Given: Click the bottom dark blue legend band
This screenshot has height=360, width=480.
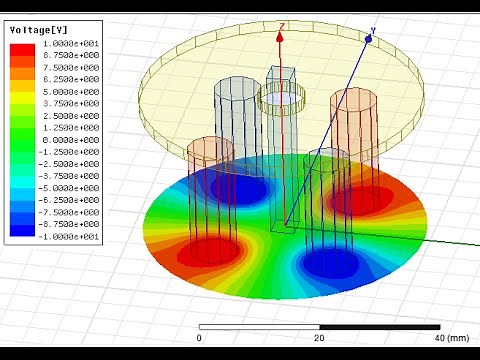Looking at the screenshot, I should point(22,230).
